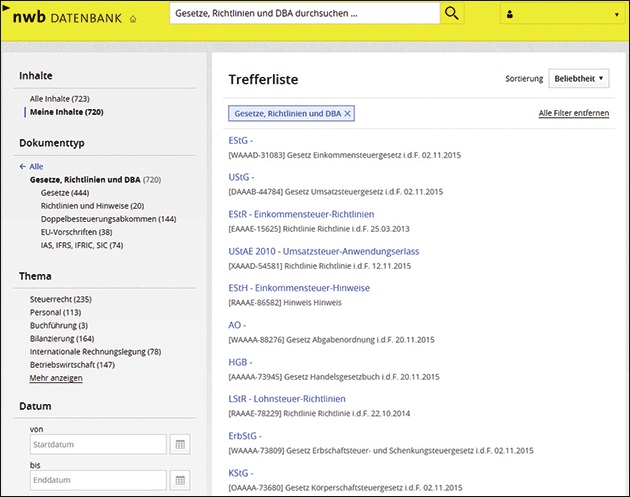This screenshot has height=497, width=630.
Task: Click the back arrow next to Alle
Action: 22,167
